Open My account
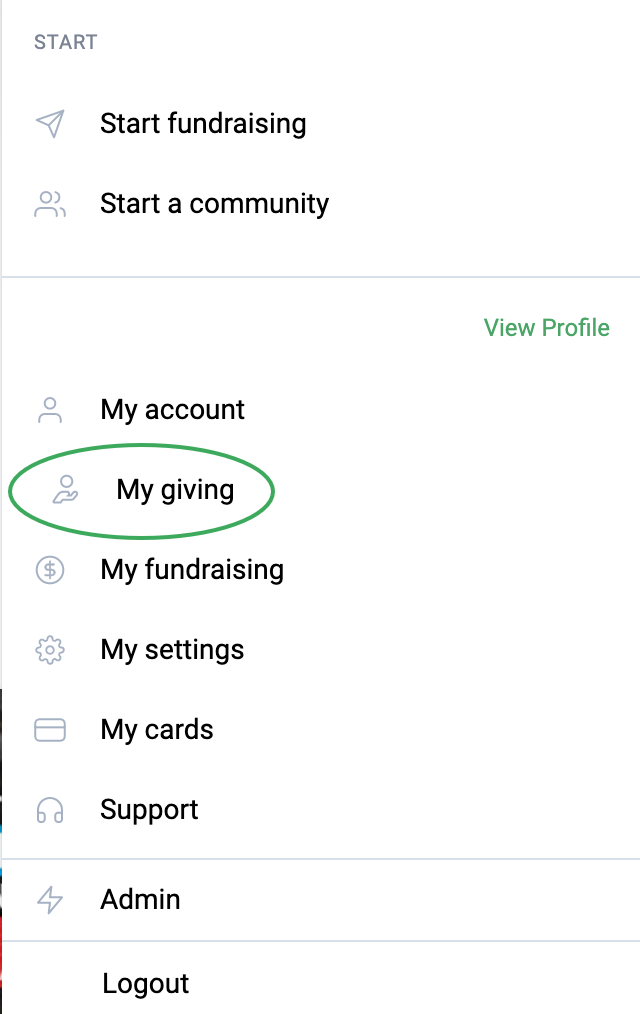640x1014 pixels. coord(172,409)
